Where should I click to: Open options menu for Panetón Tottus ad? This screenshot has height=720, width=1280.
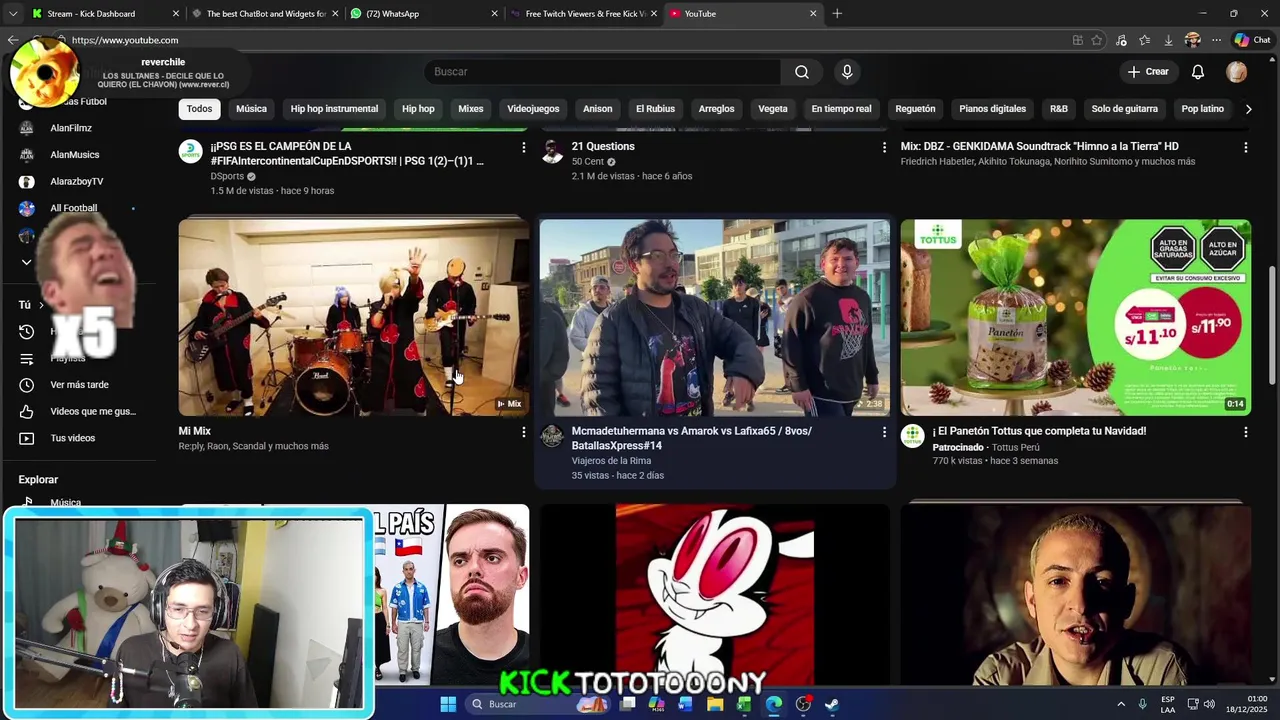tap(1245, 432)
